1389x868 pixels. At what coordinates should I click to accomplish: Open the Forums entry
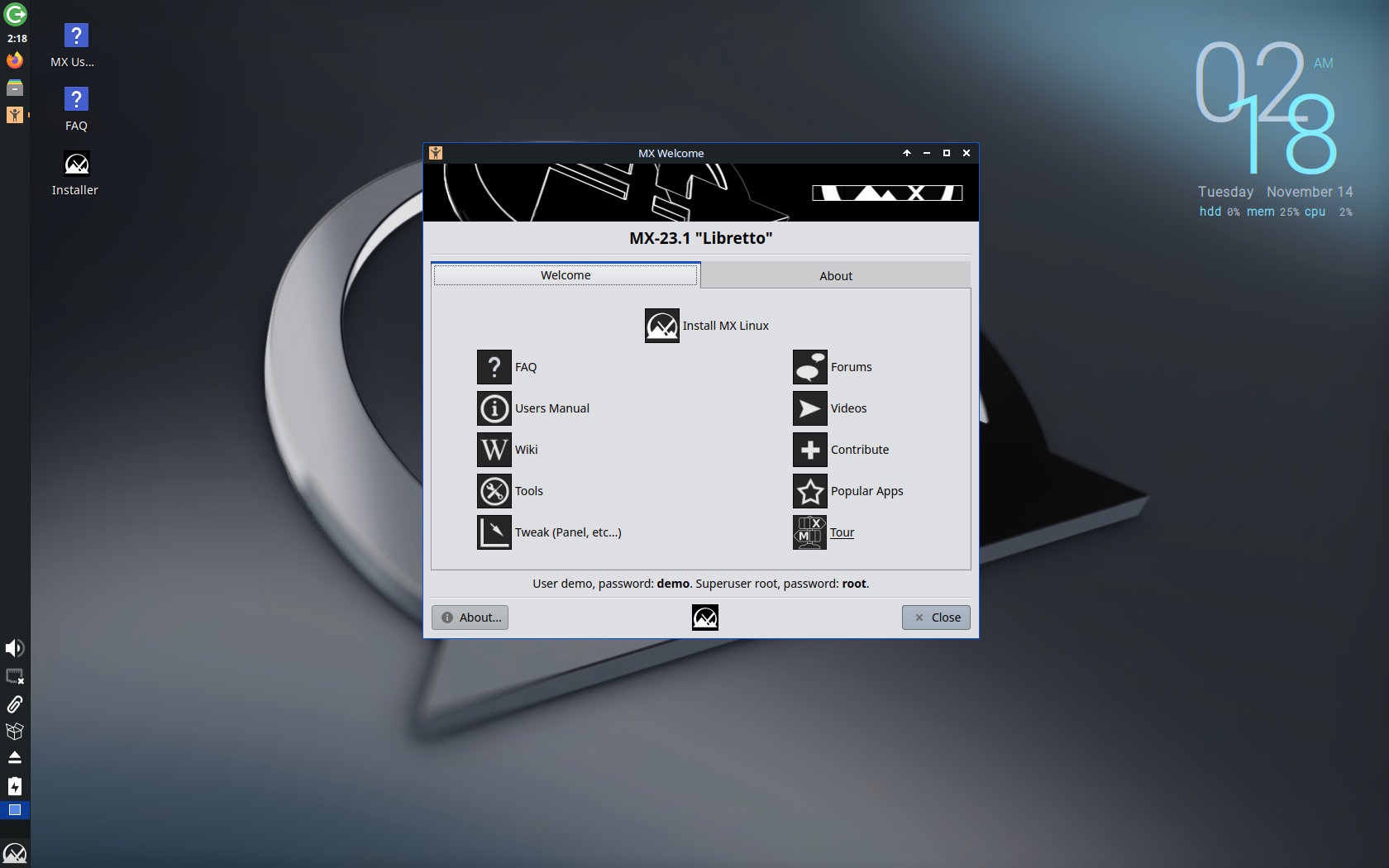[832, 367]
